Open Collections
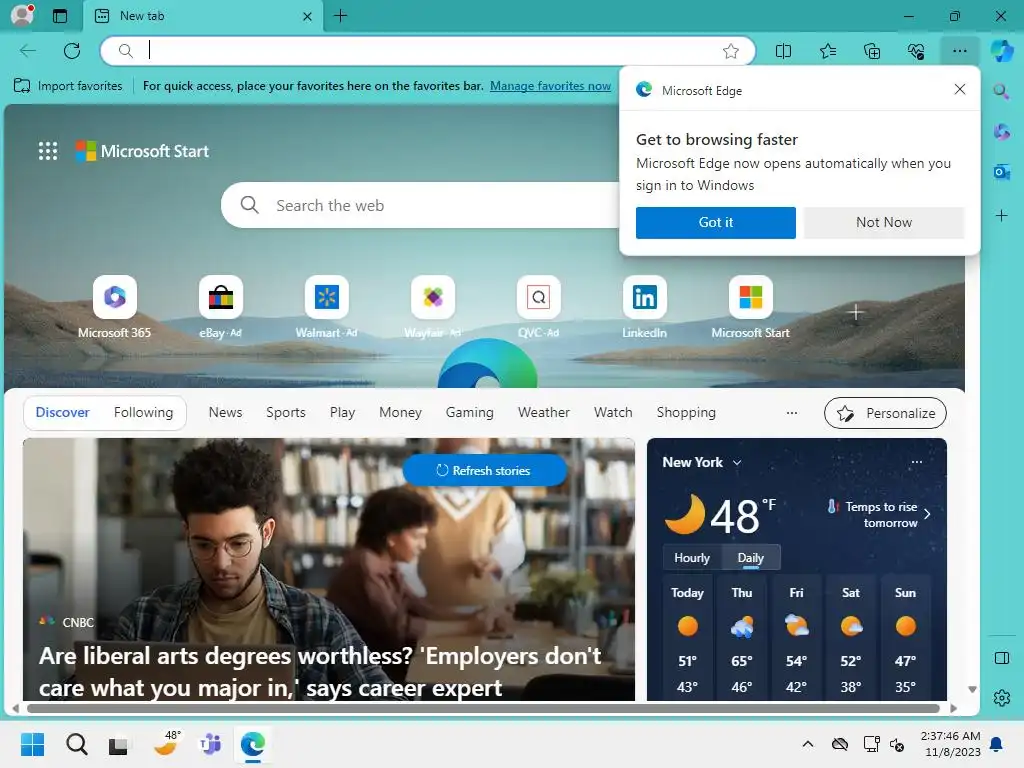Image resolution: width=1024 pixels, height=768 pixels. click(872, 51)
